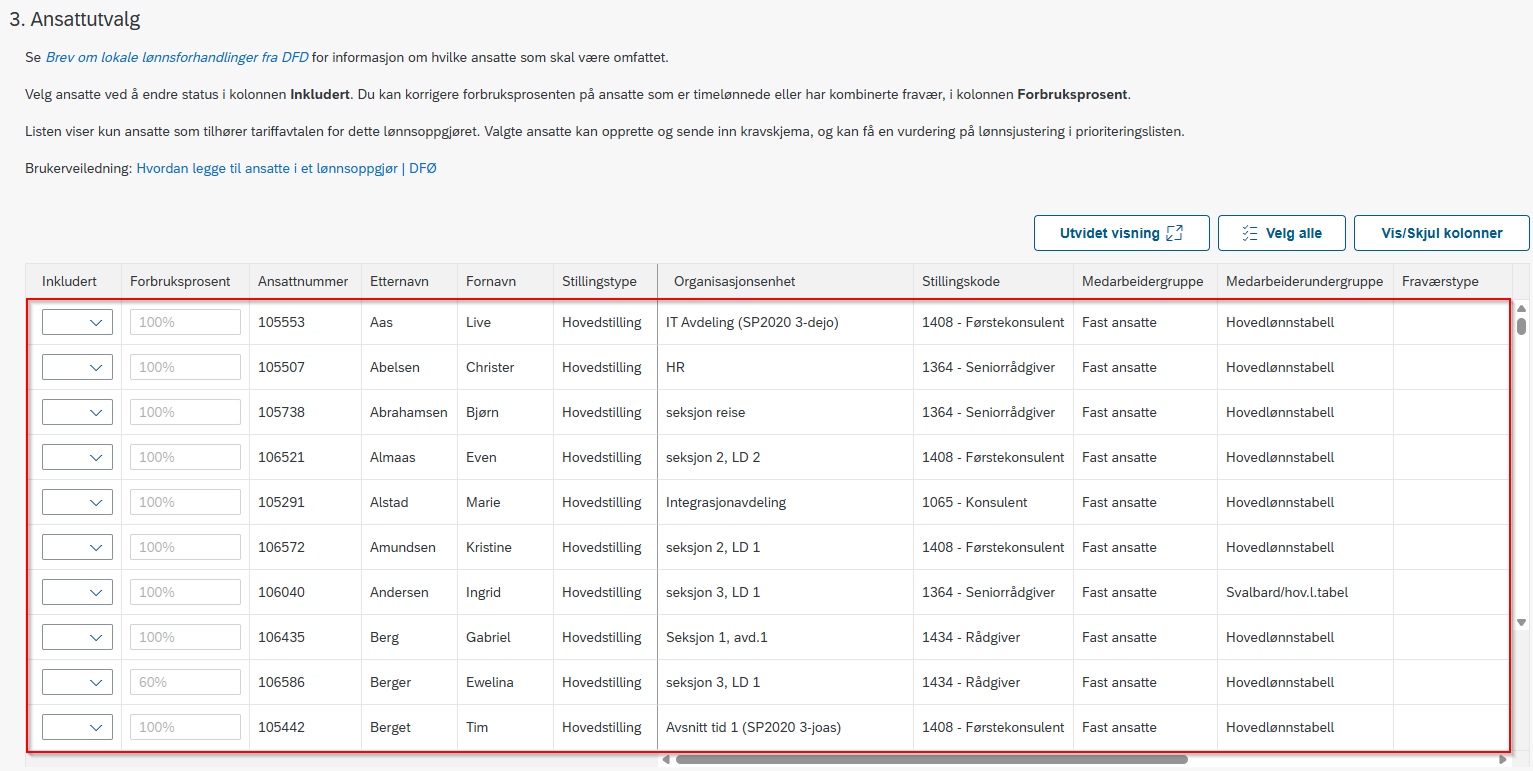The height and width of the screenshot is (771, 1533).
Task: Open the Brev om lokale lønnsforhandlinger link
Action: coord(177,57)
